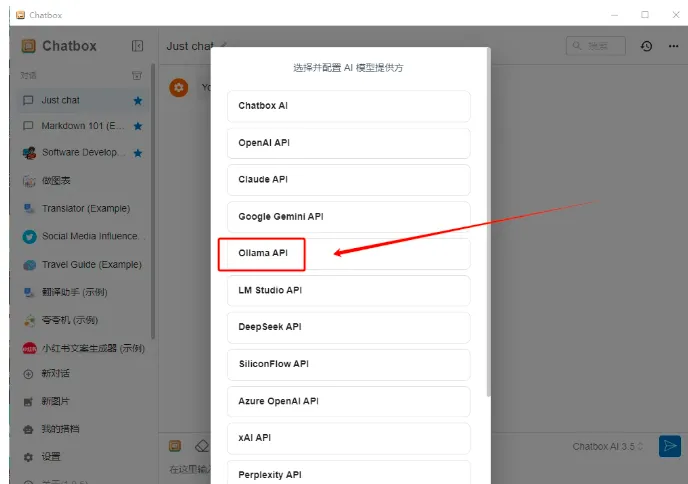Open the 做图表 conversation
Viewport: 688px width, 484px height.
tap(83, 181)
